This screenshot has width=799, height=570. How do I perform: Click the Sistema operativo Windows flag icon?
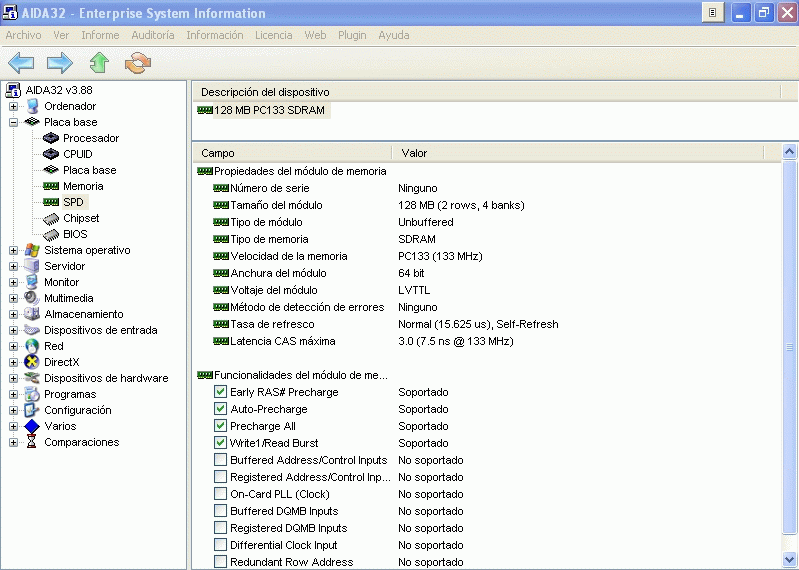[32, 250]
